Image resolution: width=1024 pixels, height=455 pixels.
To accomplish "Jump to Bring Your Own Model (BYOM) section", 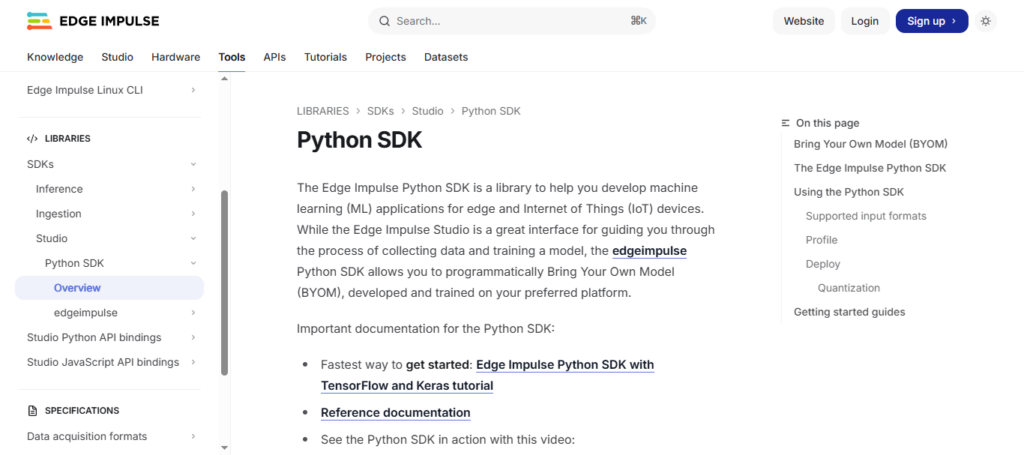I will coord(871,144).
